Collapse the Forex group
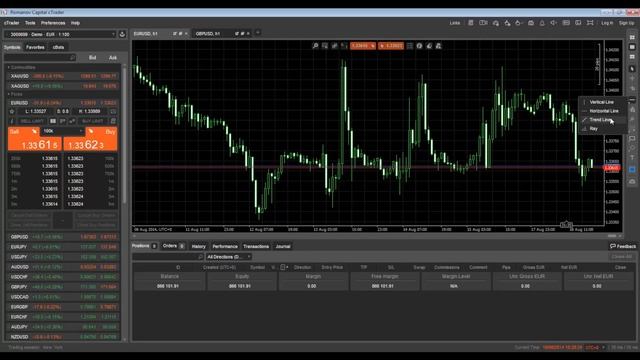The width and height of the screenshot is (640, 360). (x=9, y=94)
